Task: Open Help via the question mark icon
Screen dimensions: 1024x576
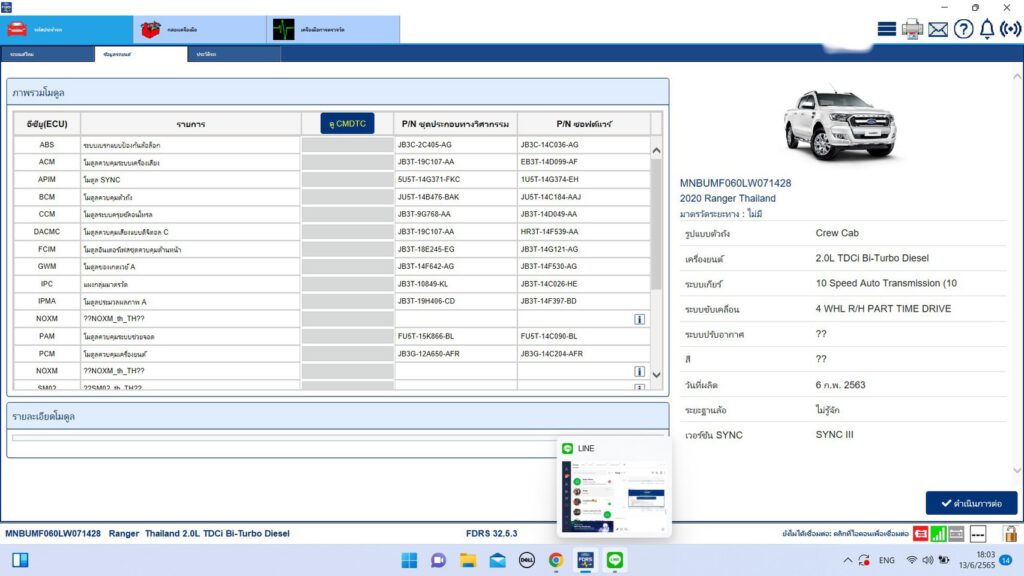Action: [x=963, y=29]
